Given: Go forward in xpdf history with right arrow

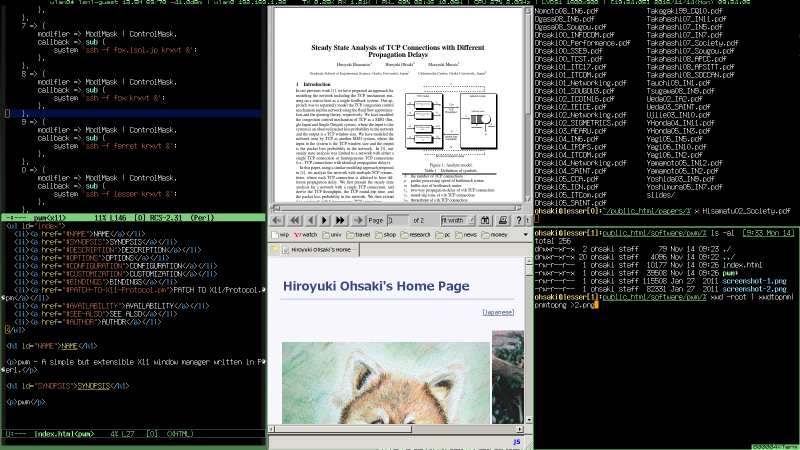Looking at the screenshot, I should (x=358, y=220).
